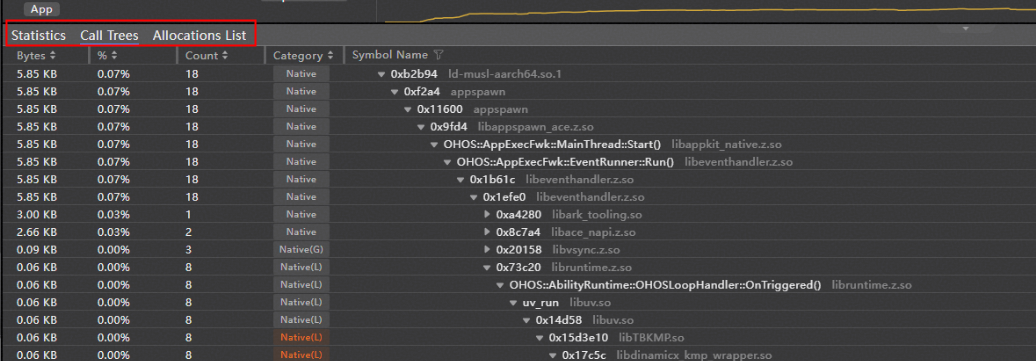This screenshot has height=361, width=1036.
Task: Select the 0.09 KB bytes cell
Action: click(37, 249)
